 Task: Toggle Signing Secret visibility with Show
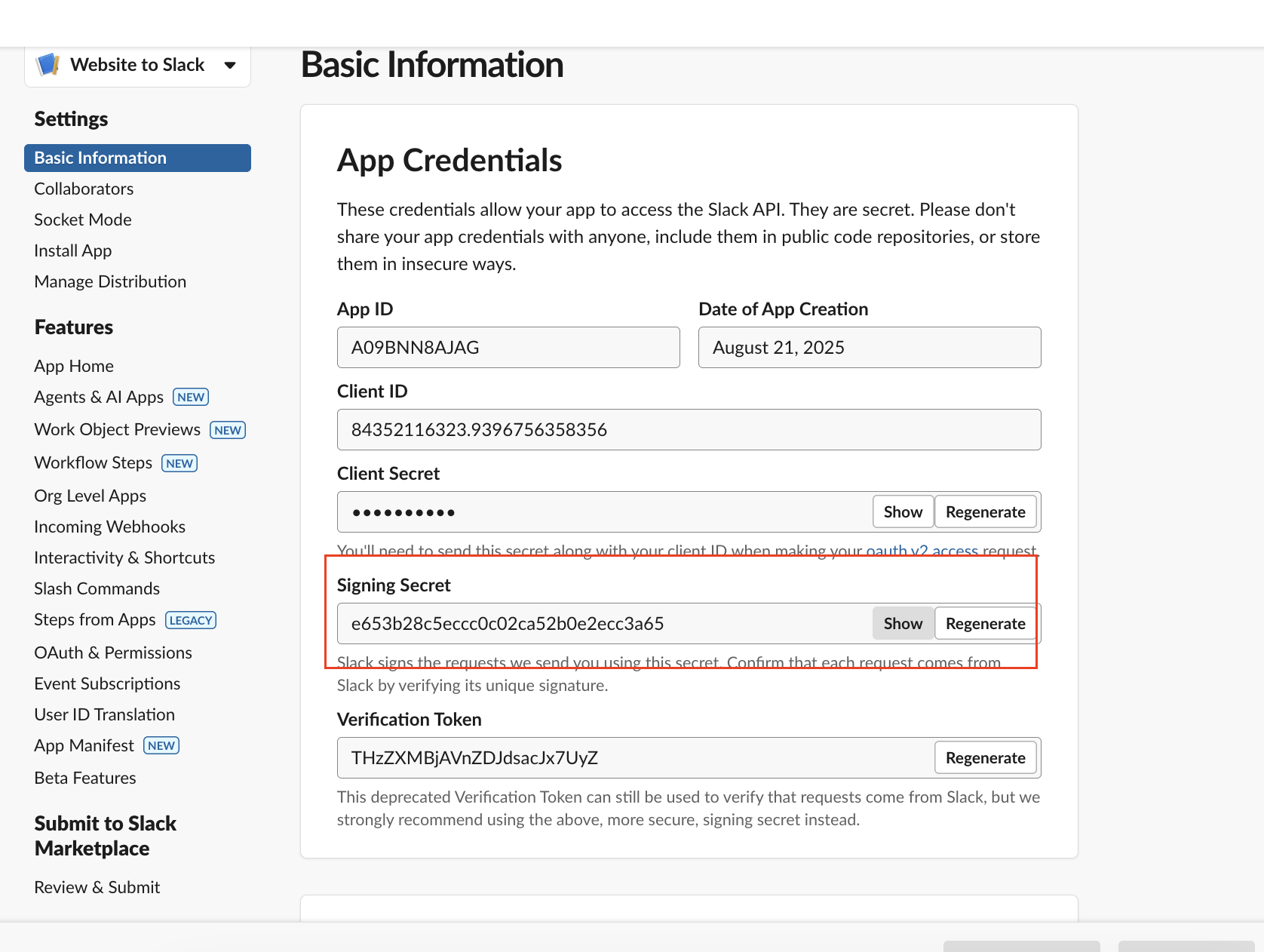click(903, 624)
